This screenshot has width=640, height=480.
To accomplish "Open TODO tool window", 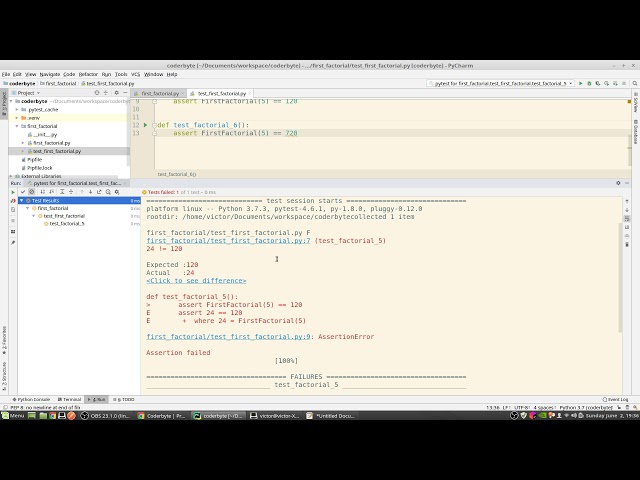I will point(124,400).
